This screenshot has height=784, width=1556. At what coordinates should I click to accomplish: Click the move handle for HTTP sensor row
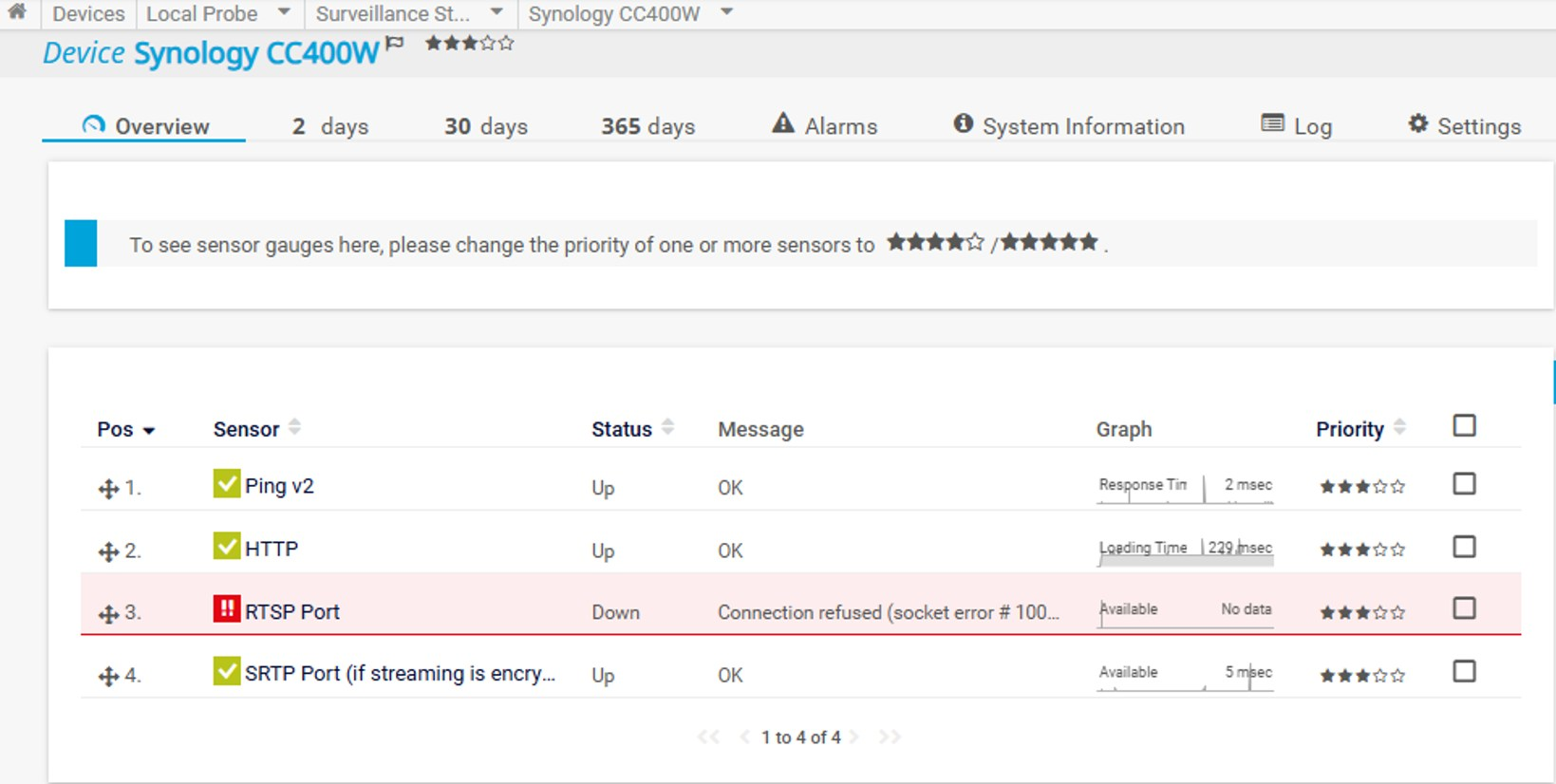click(x=108, y=551)
